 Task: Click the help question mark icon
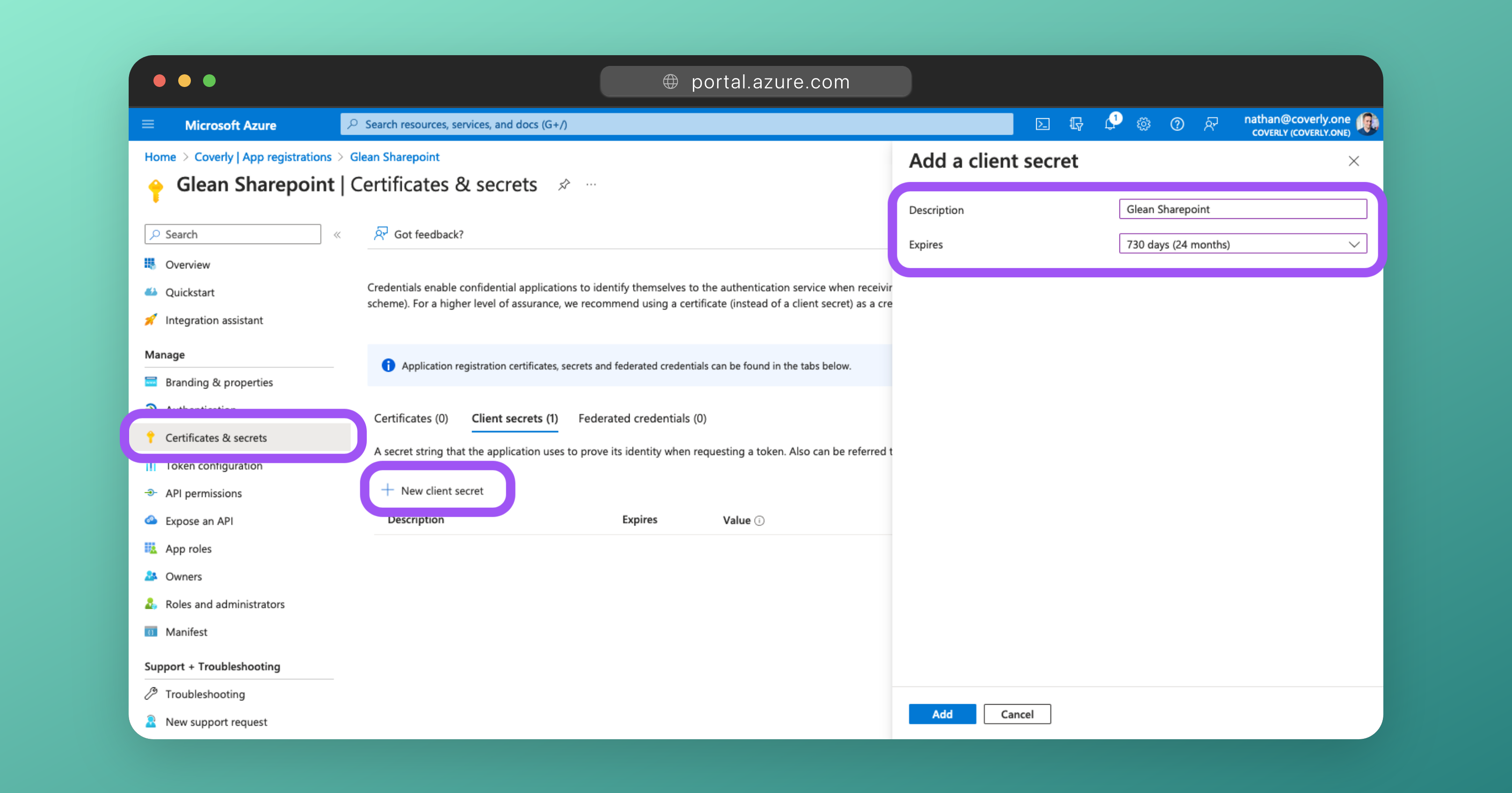(1177, 124)
